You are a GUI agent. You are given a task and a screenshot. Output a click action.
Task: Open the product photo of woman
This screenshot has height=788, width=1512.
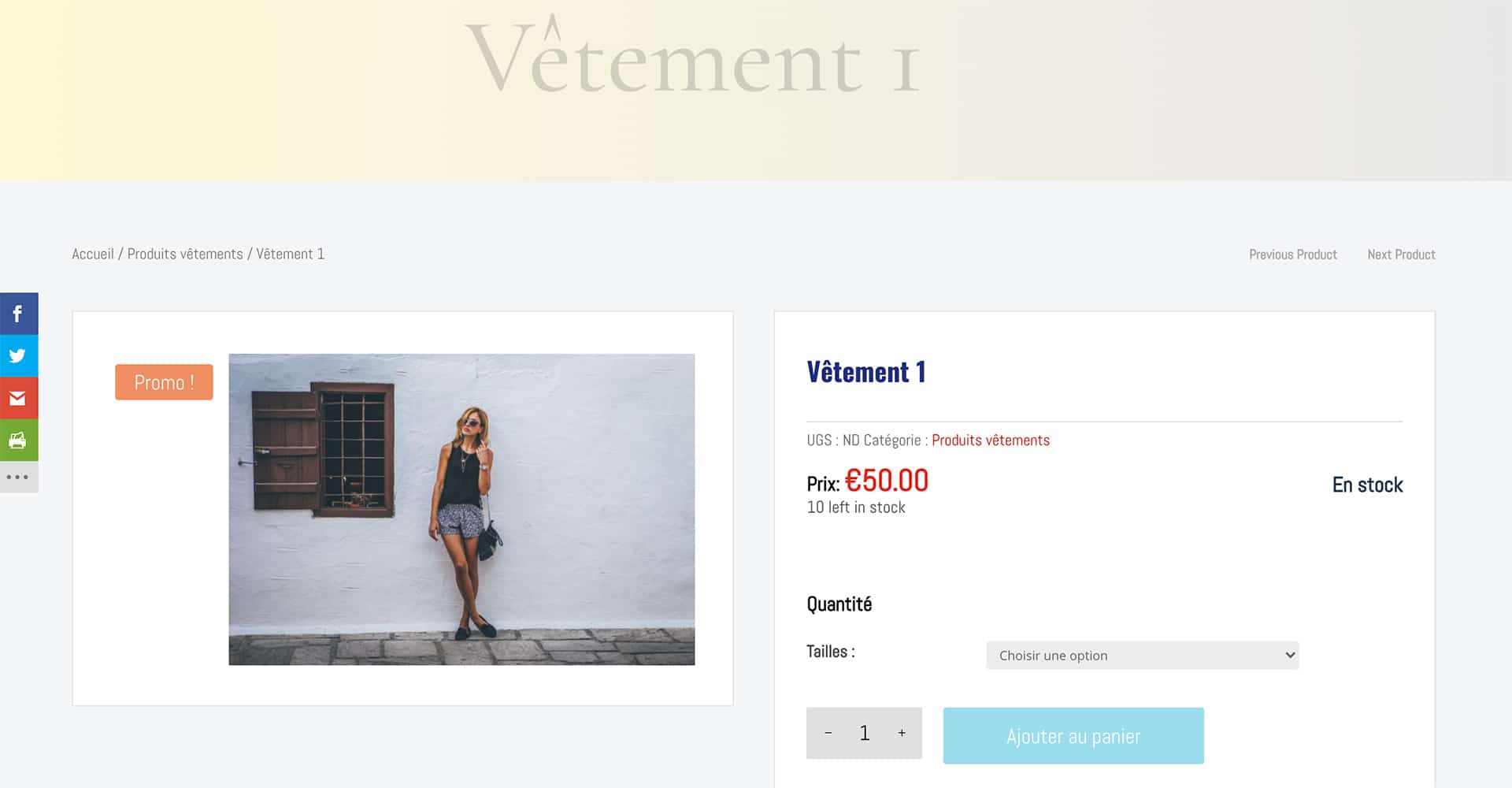tap(461, 509)
